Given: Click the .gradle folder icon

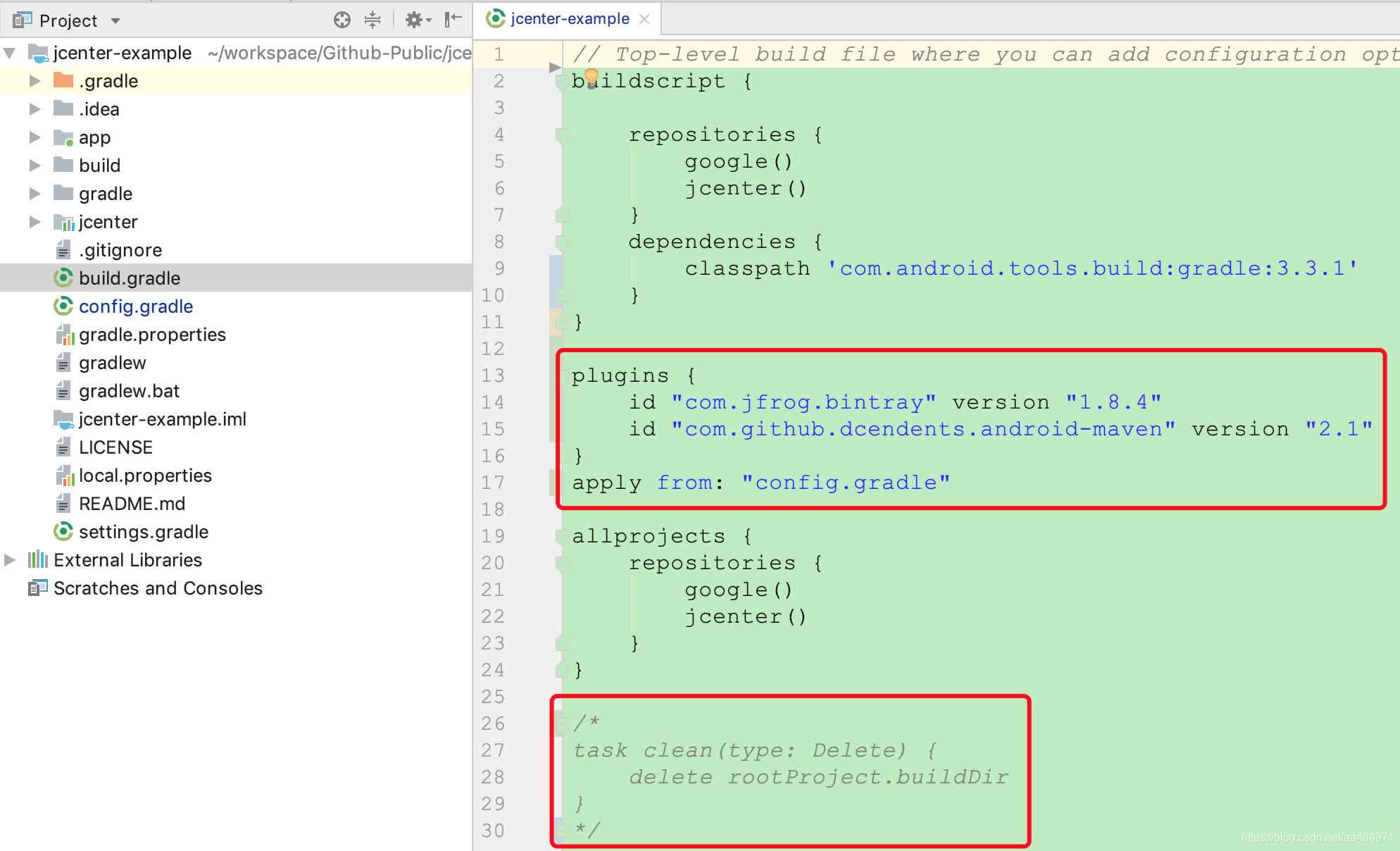Looking at the screenshot, I should point(63,80).
